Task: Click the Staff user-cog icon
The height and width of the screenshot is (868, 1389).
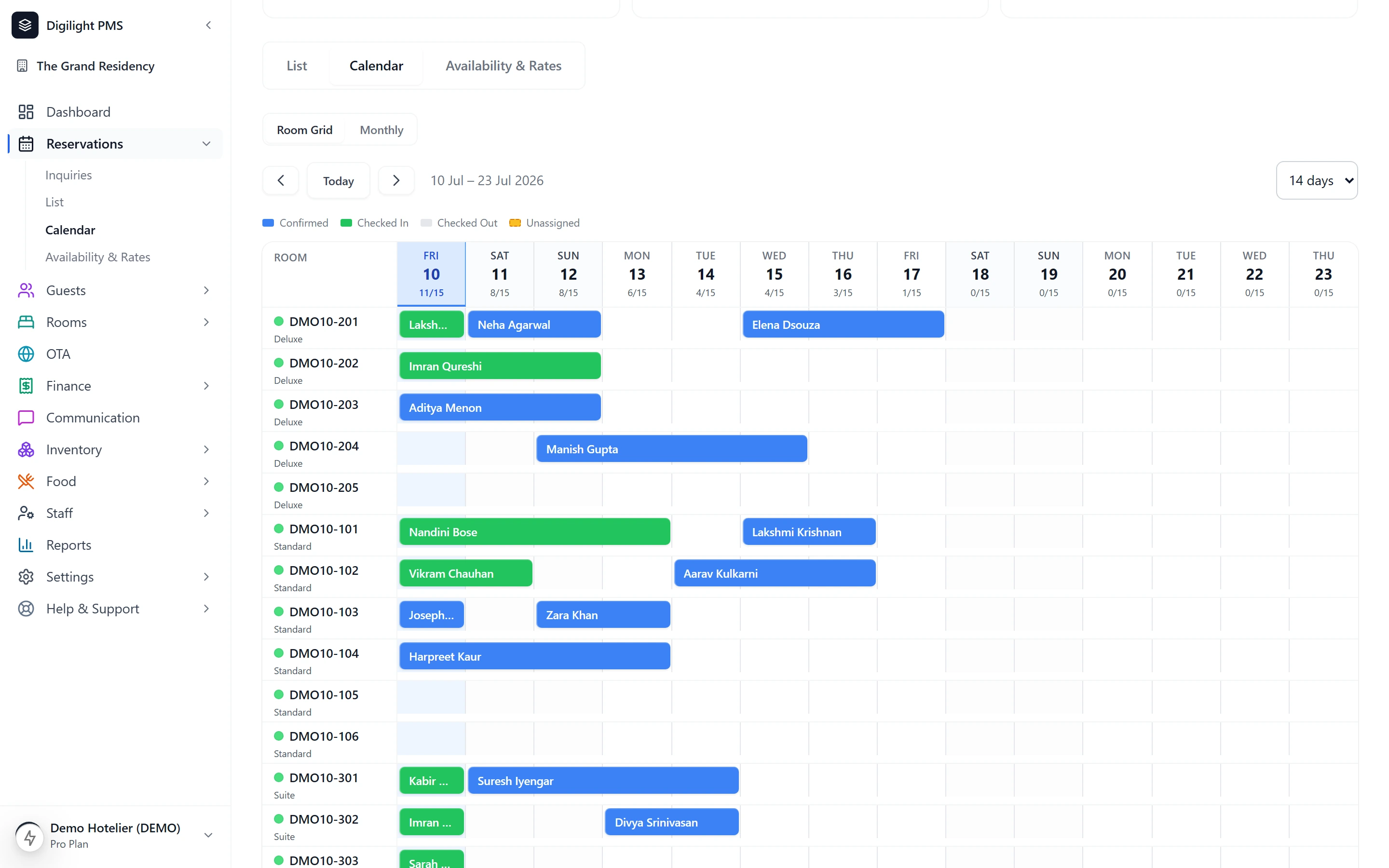Action: click(26, 513)
